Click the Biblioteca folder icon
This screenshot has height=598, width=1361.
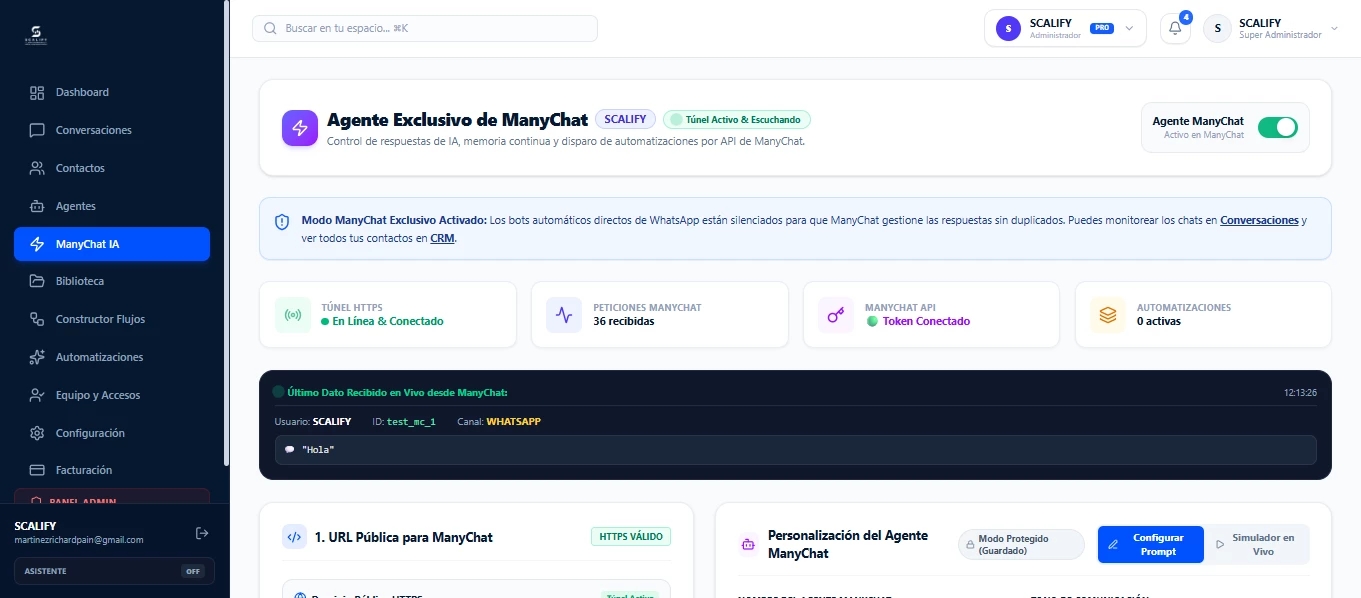37,281
